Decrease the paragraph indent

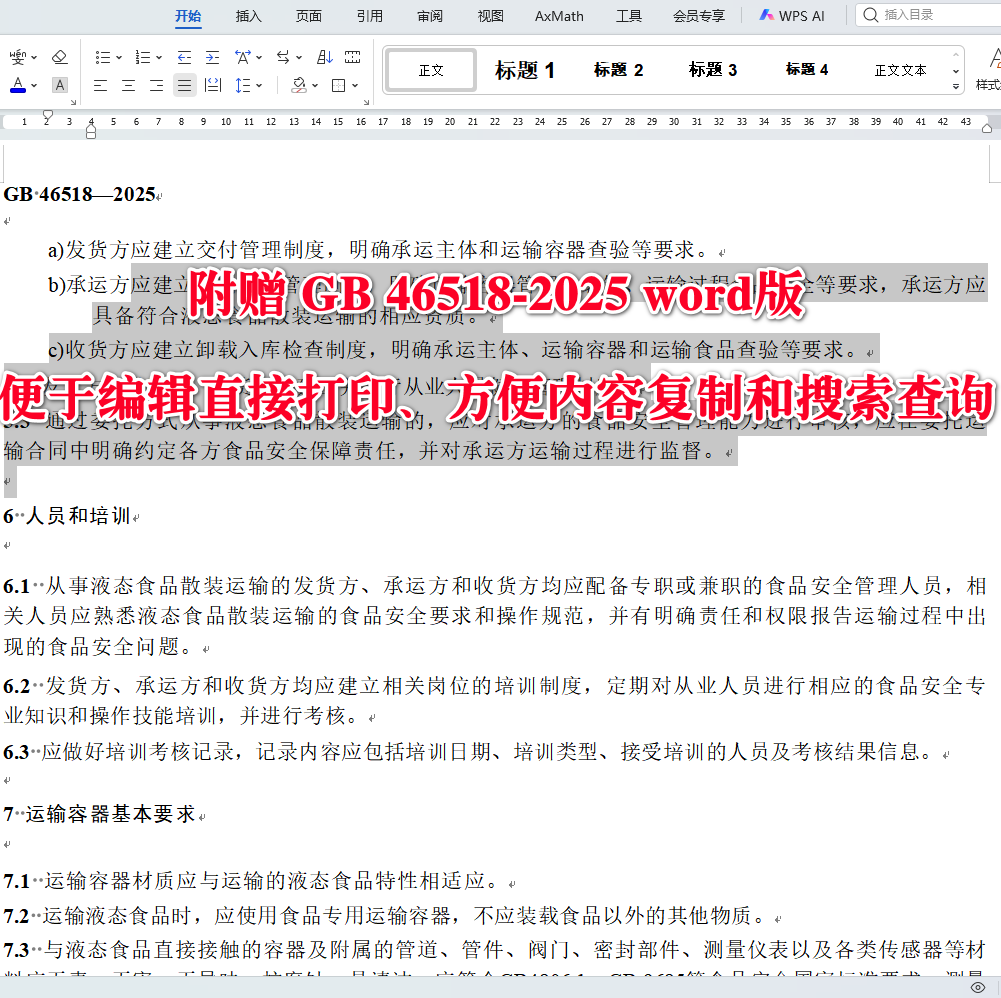(184, 57)
